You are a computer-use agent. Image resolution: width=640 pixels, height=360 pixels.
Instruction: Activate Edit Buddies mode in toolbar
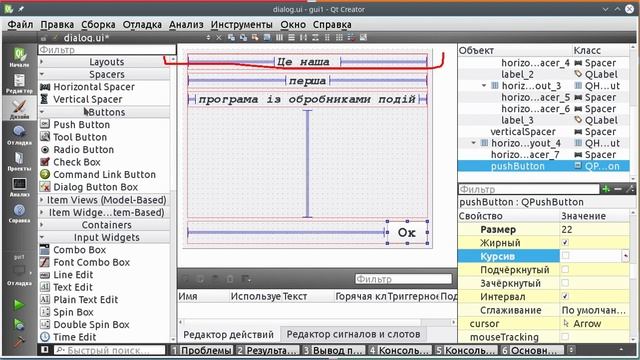pos(255,38)
